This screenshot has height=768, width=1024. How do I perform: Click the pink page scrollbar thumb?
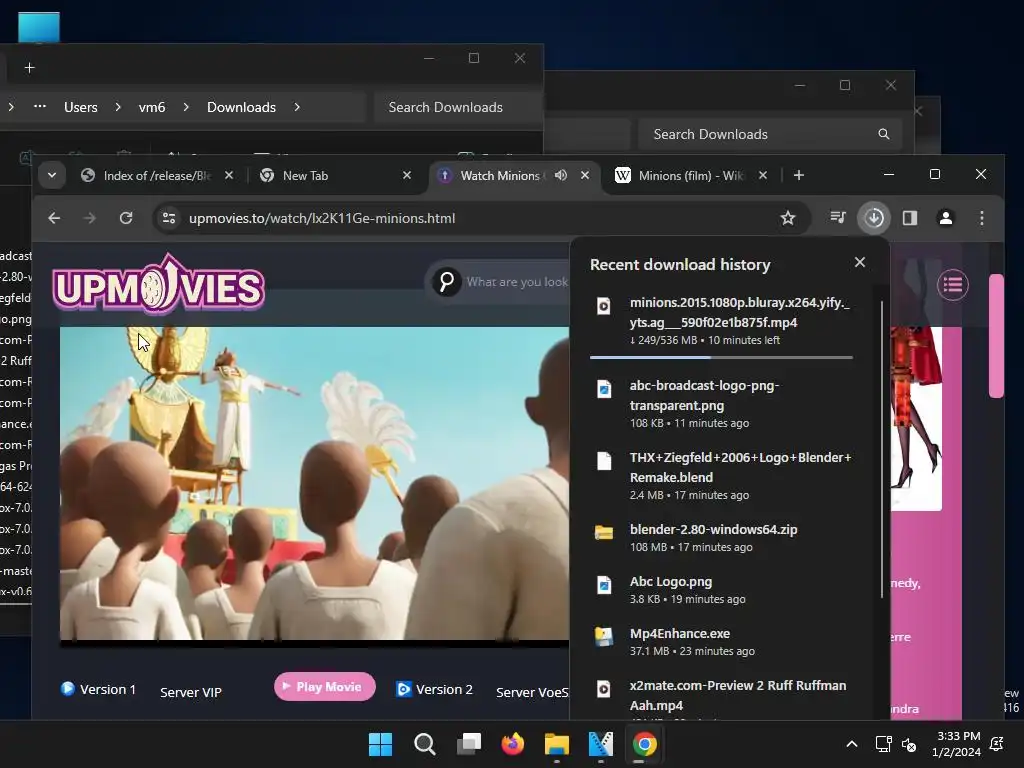point(996,335)
